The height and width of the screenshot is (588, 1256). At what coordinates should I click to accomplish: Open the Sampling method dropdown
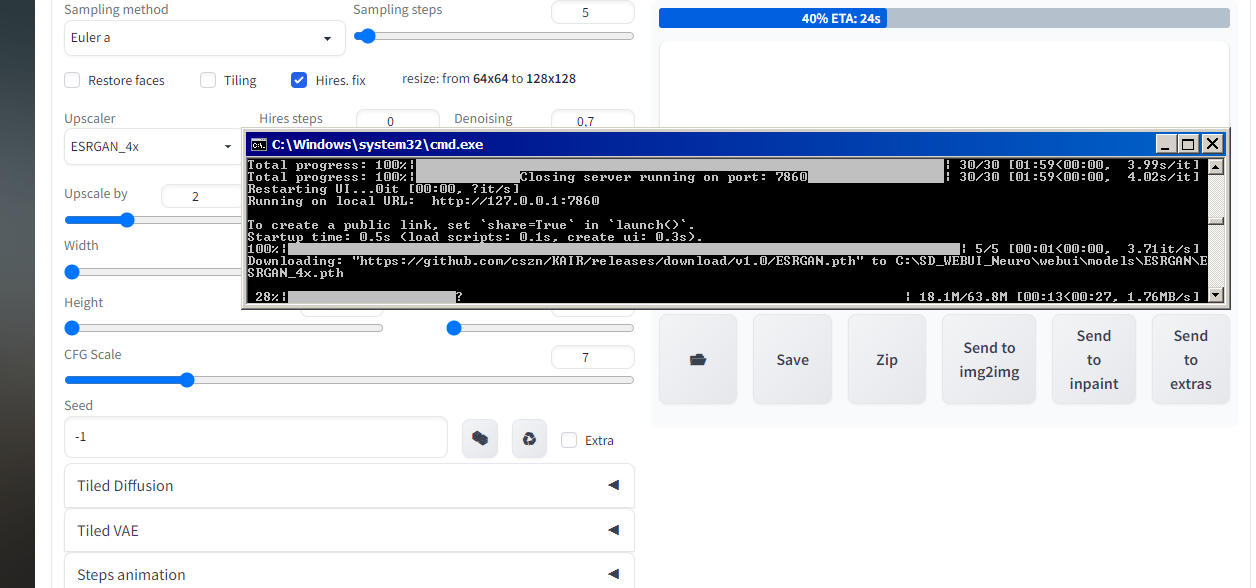tap(205, 38)
